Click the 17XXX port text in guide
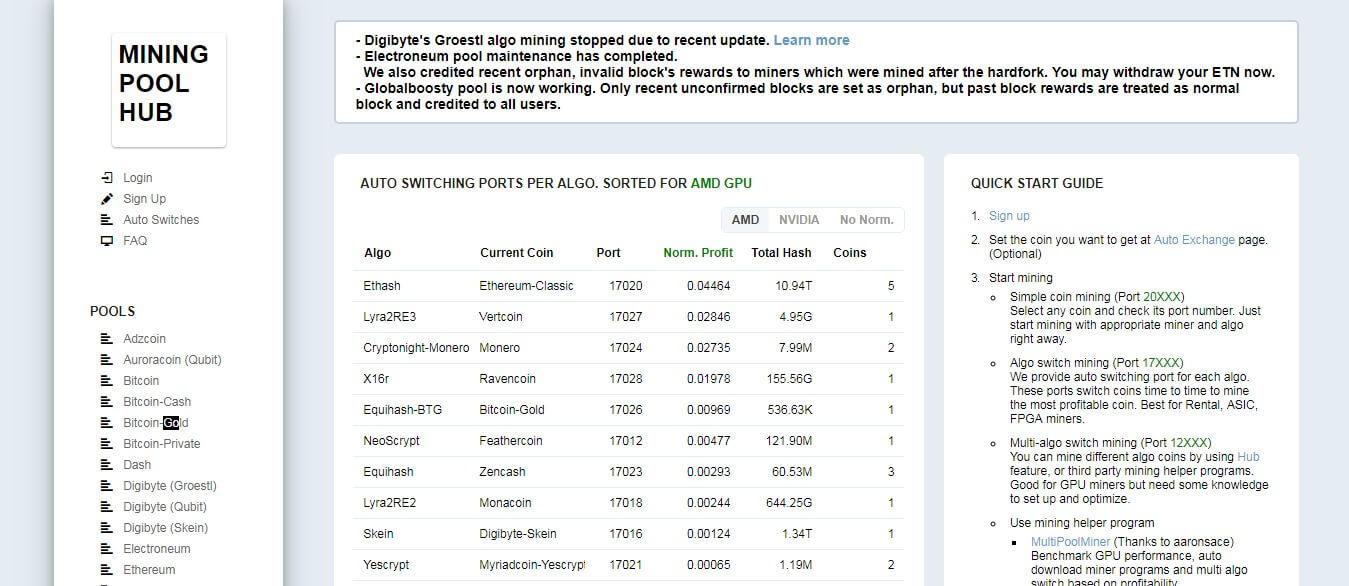1349x586 pixels. coord(1159,363)
